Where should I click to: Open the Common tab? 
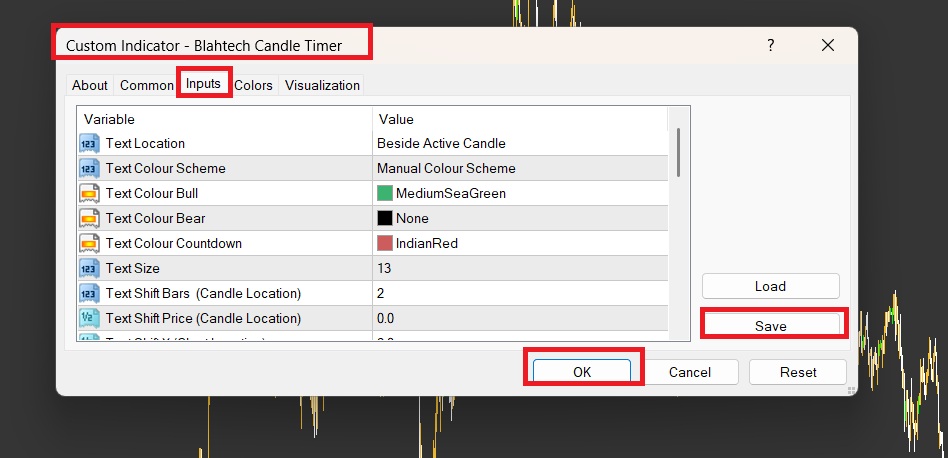pos(146,85)
